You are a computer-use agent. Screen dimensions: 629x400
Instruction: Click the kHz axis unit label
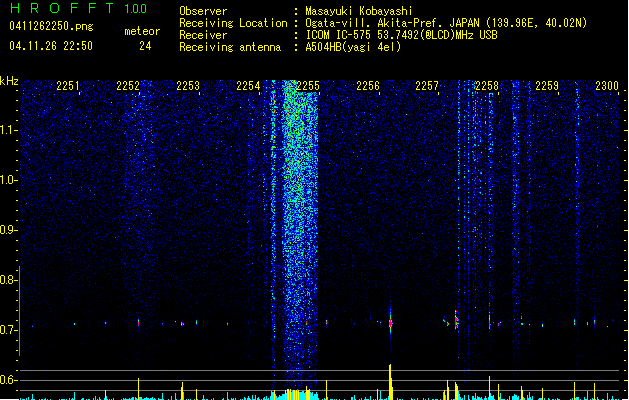(x=9, y=81)
